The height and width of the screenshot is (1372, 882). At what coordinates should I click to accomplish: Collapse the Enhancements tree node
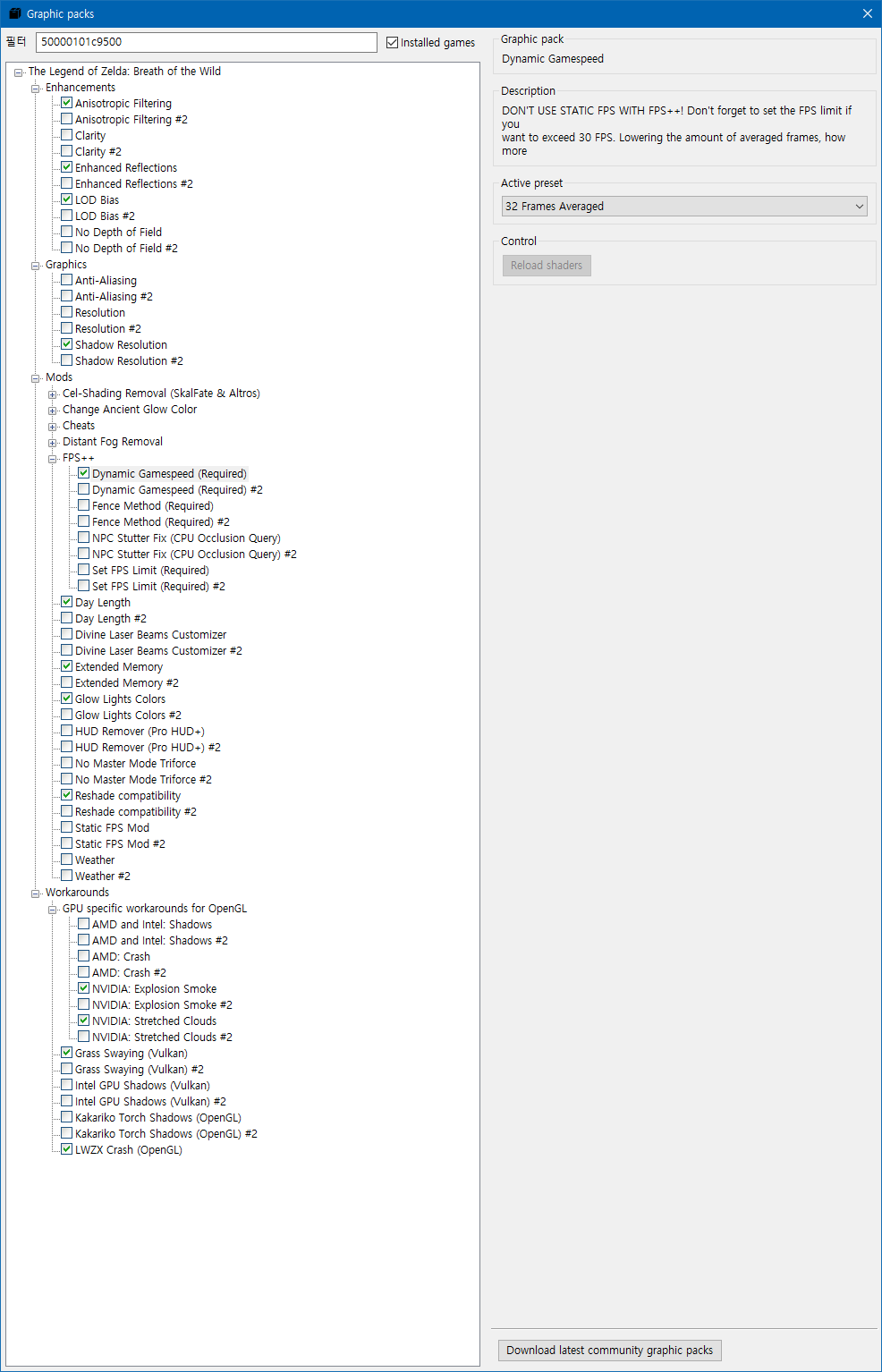[36, 89]
